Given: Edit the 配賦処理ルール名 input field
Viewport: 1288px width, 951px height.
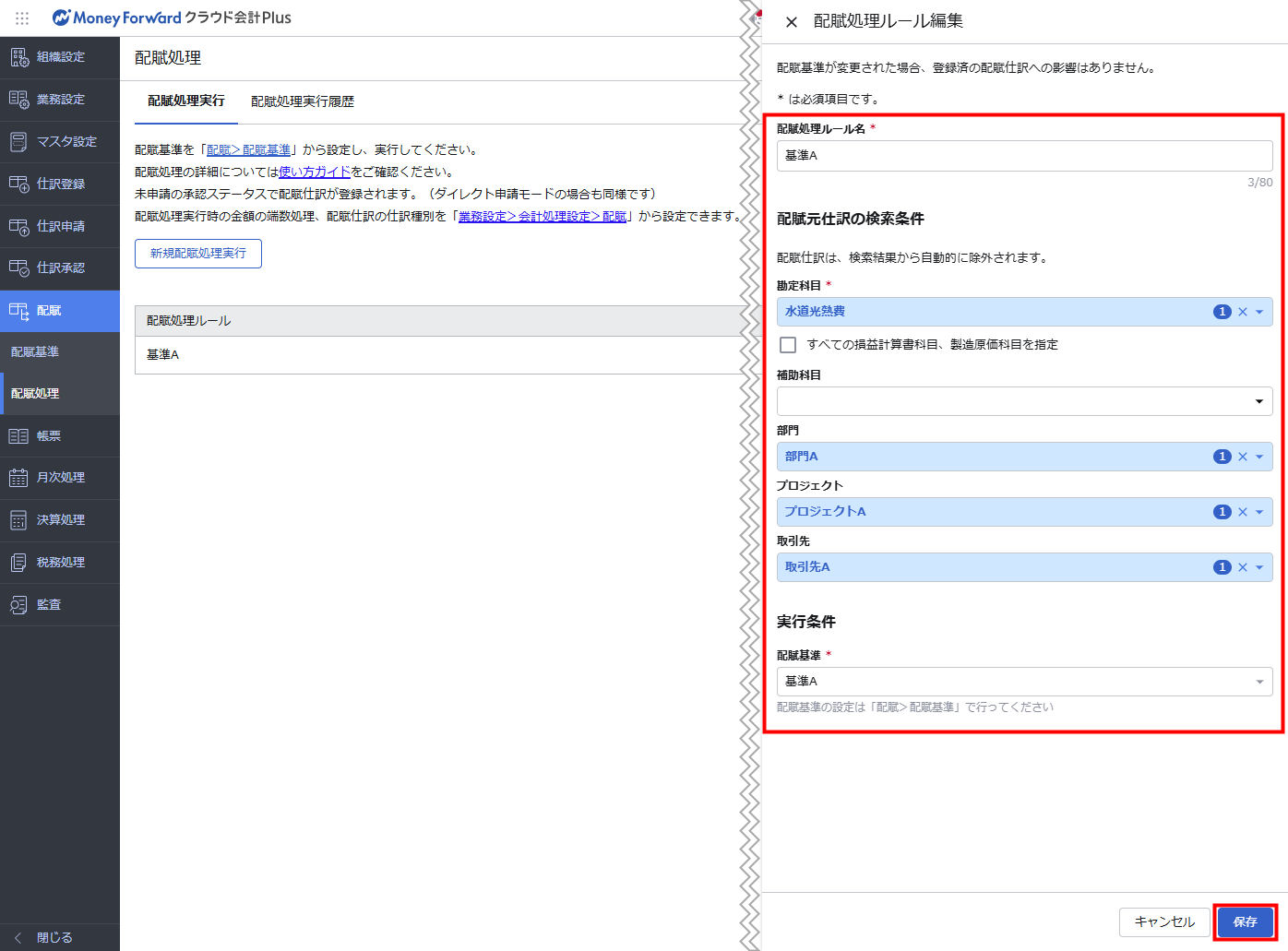Looking at the screenshot, I should click(x=1025, y=156).
